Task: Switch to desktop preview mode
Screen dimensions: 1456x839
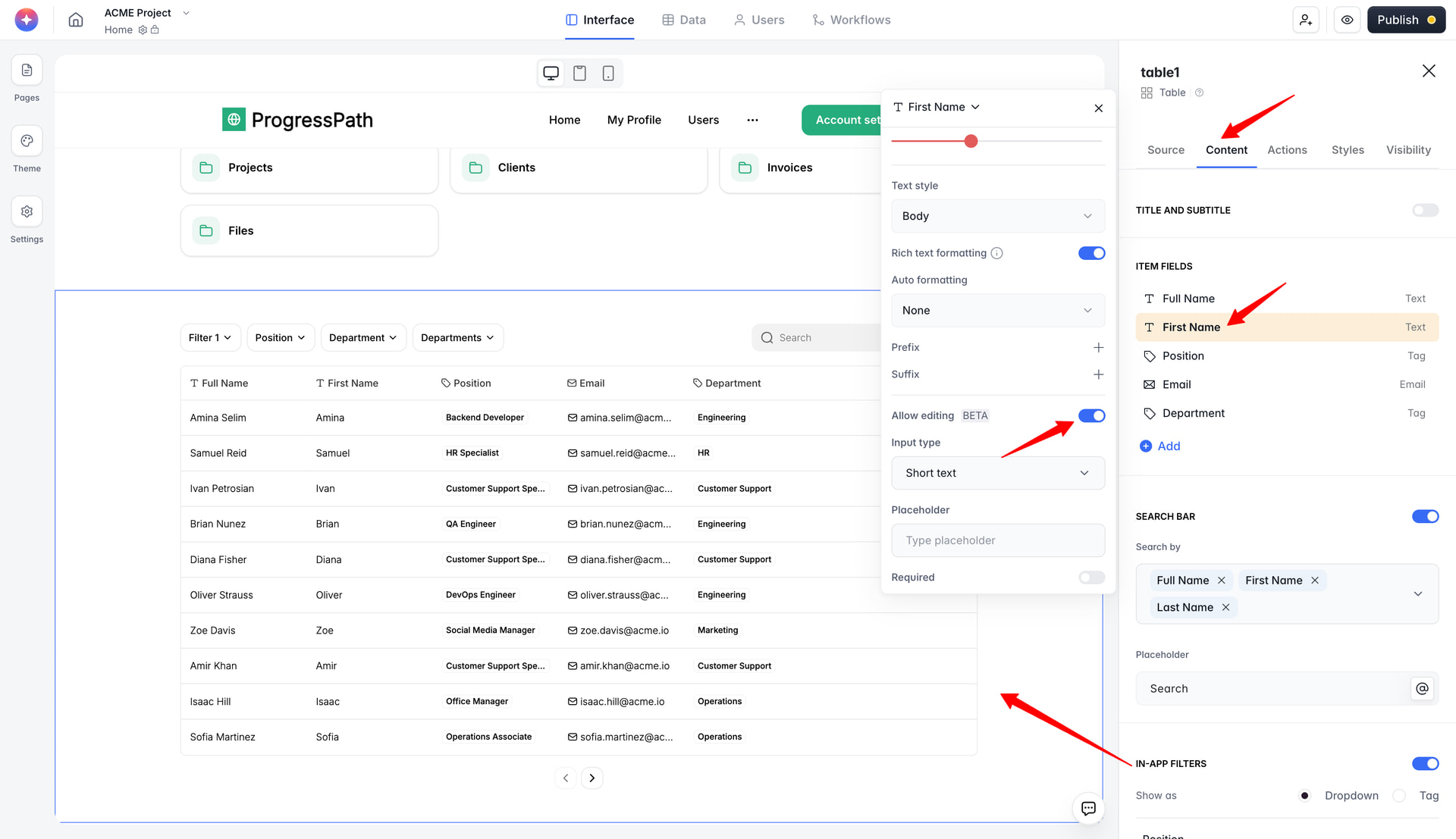Action: click(551, 73)
